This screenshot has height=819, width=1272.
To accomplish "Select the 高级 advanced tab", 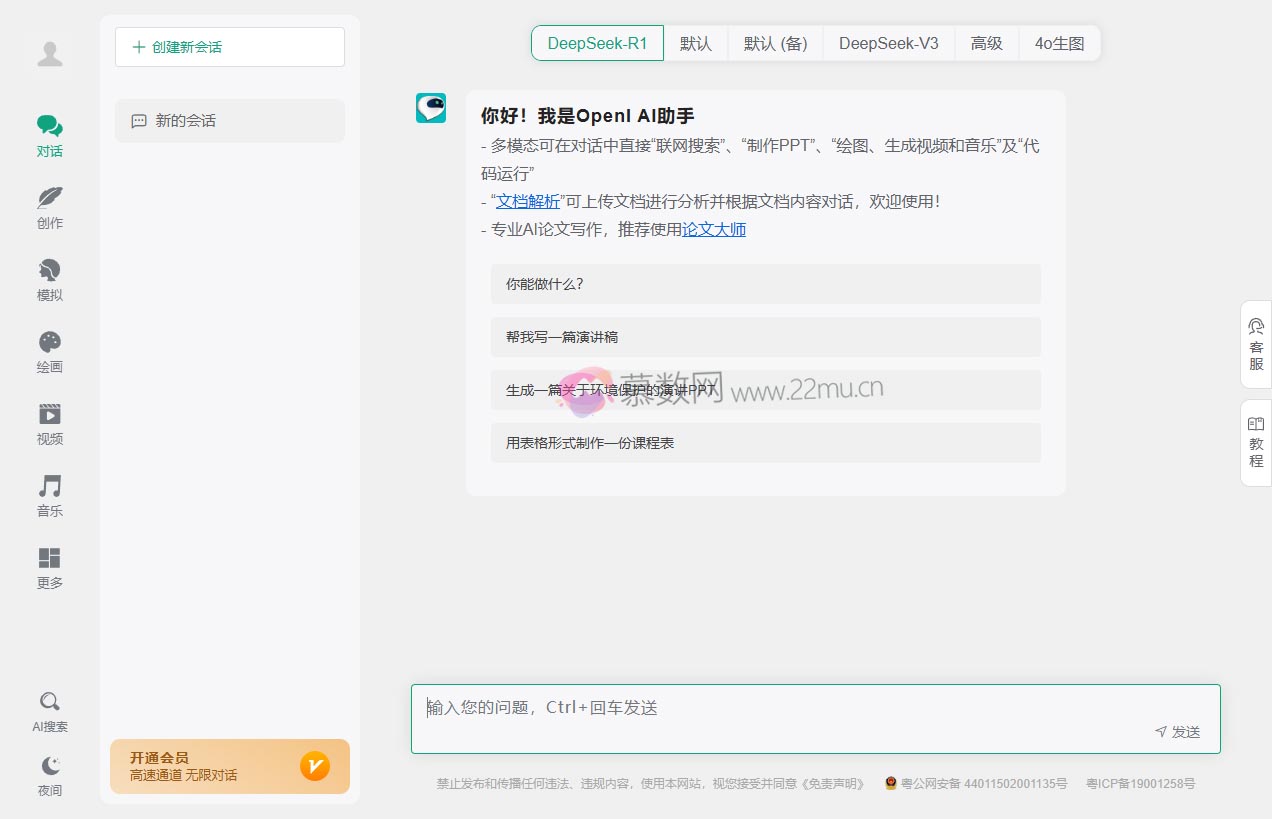I will [x=986, y=43].
